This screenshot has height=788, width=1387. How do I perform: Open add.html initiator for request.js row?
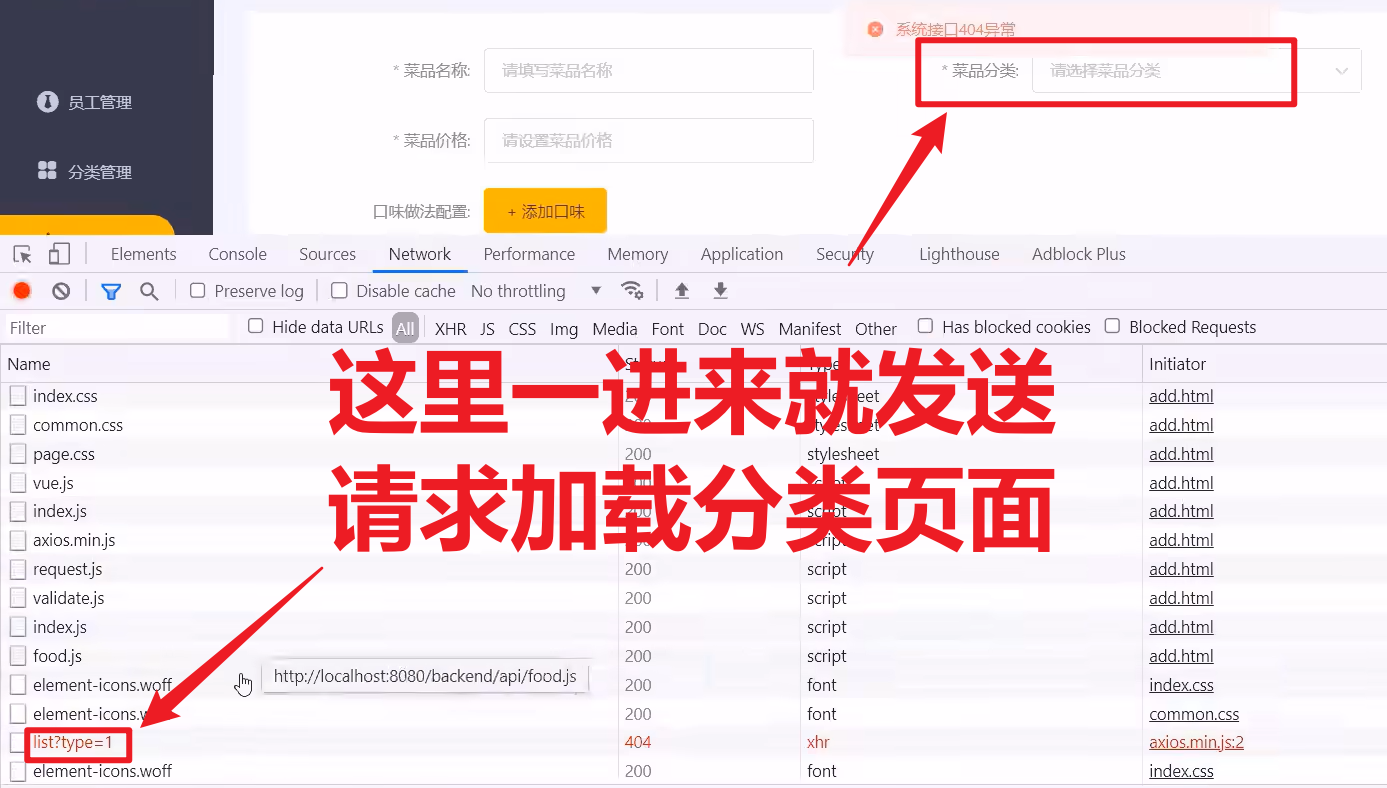(1181, 569)
